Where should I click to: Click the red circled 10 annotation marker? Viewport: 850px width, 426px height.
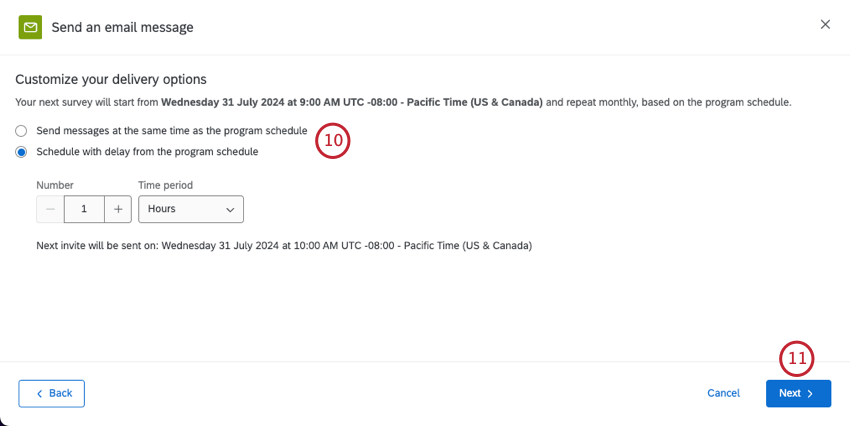tap(333, 141)
